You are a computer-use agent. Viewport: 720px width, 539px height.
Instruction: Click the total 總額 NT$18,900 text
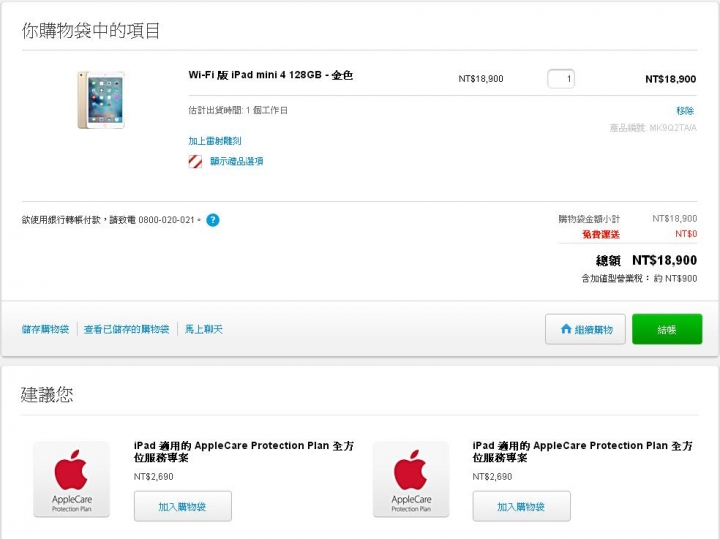coord(646,260)
